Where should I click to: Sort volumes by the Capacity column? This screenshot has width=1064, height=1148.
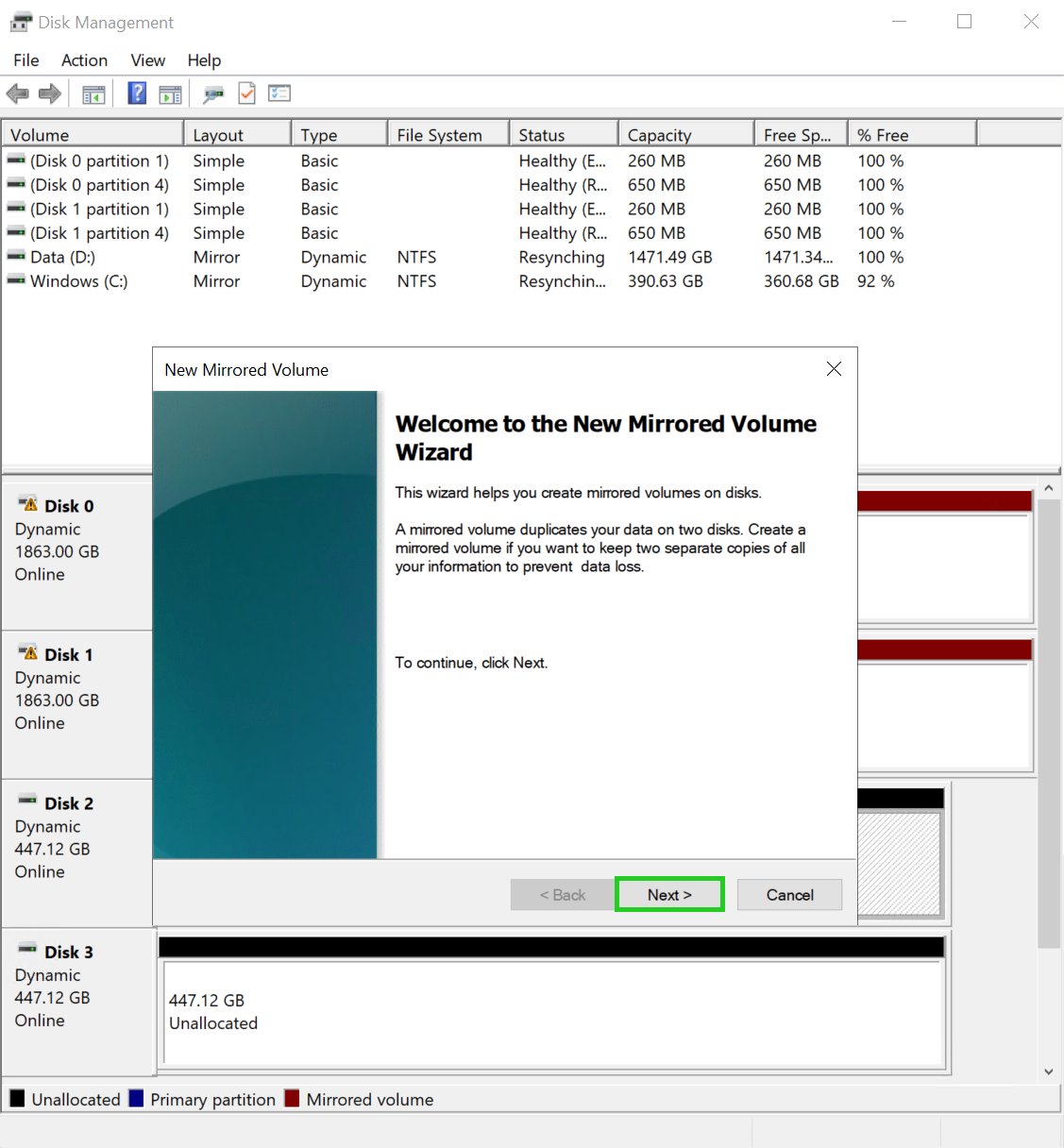point(659,134)
